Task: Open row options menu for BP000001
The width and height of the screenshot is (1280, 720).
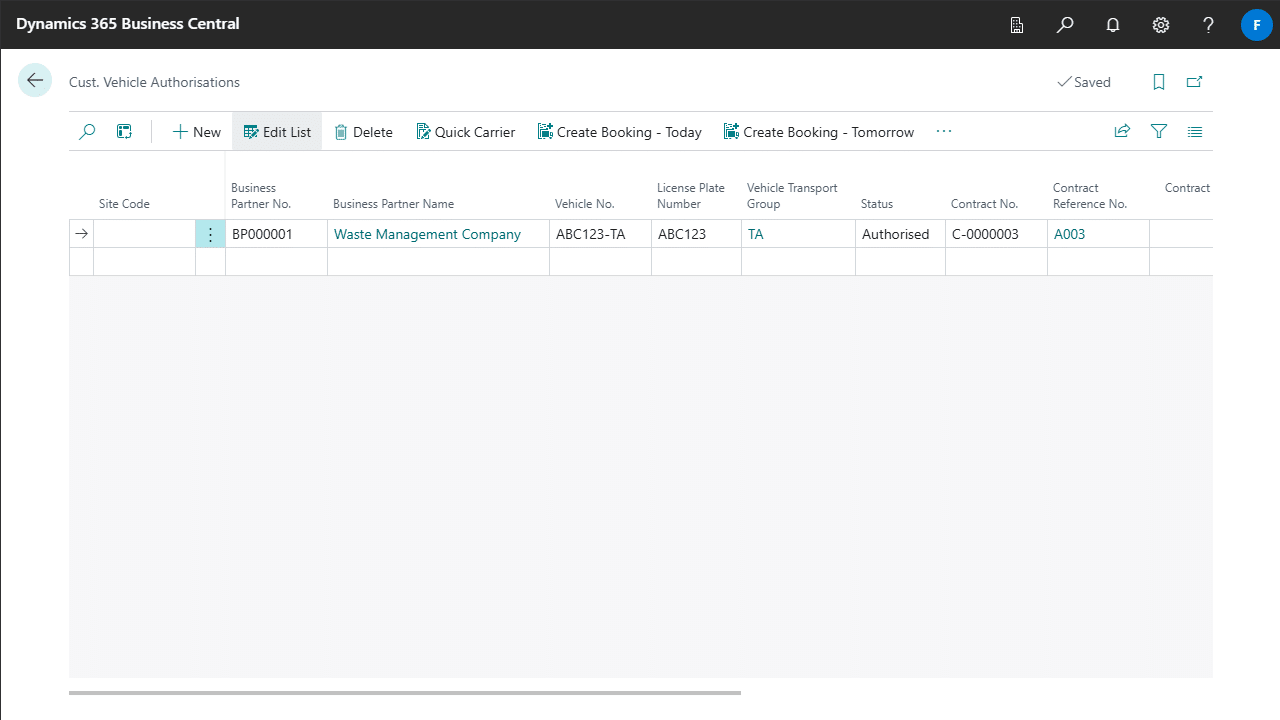Action: pos(210,234)
